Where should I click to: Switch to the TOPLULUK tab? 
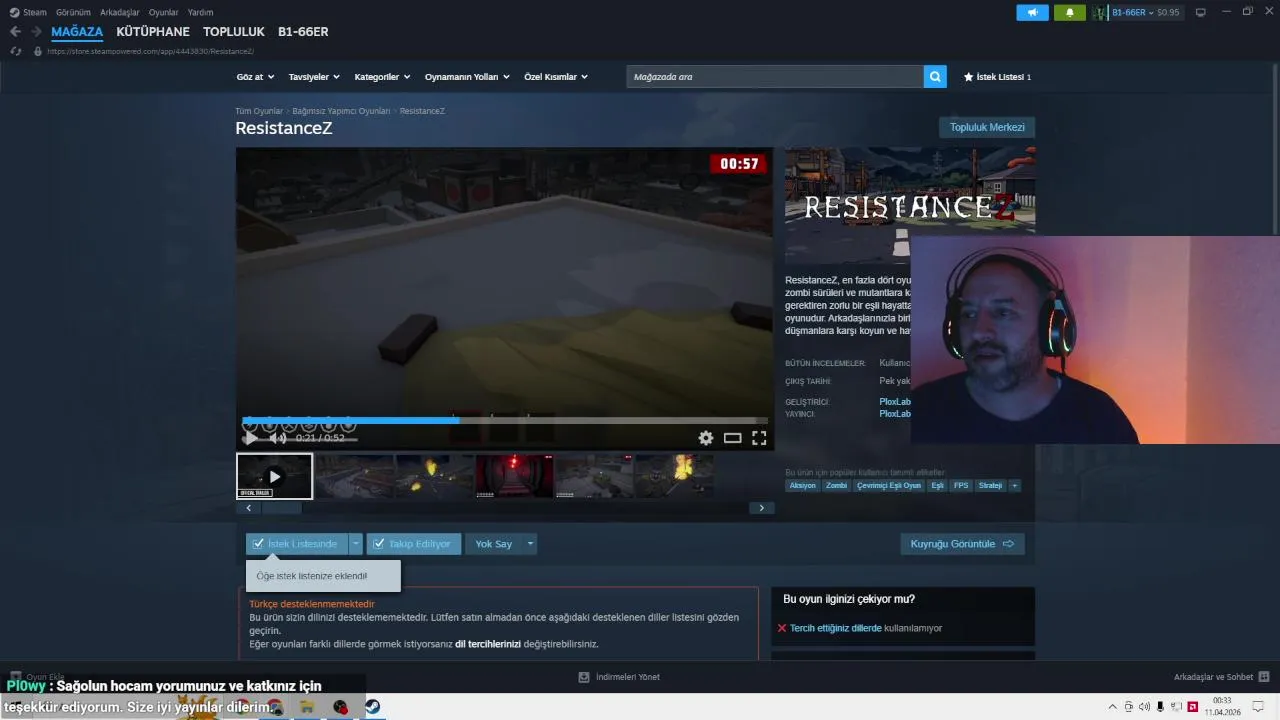234,32
